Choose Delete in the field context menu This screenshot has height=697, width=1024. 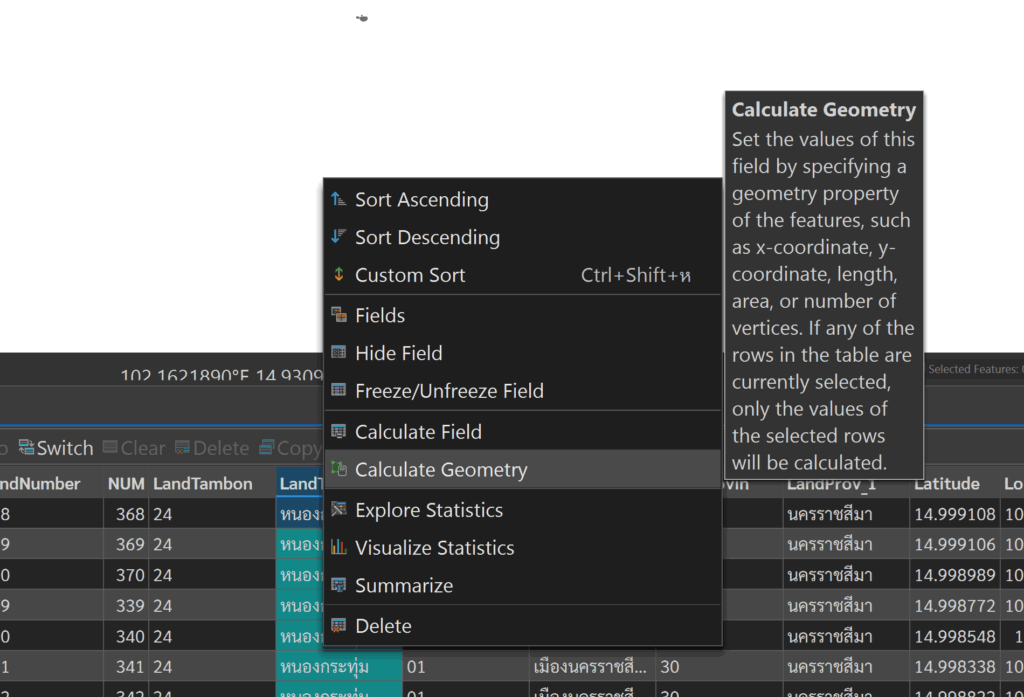tap(383, 626)
